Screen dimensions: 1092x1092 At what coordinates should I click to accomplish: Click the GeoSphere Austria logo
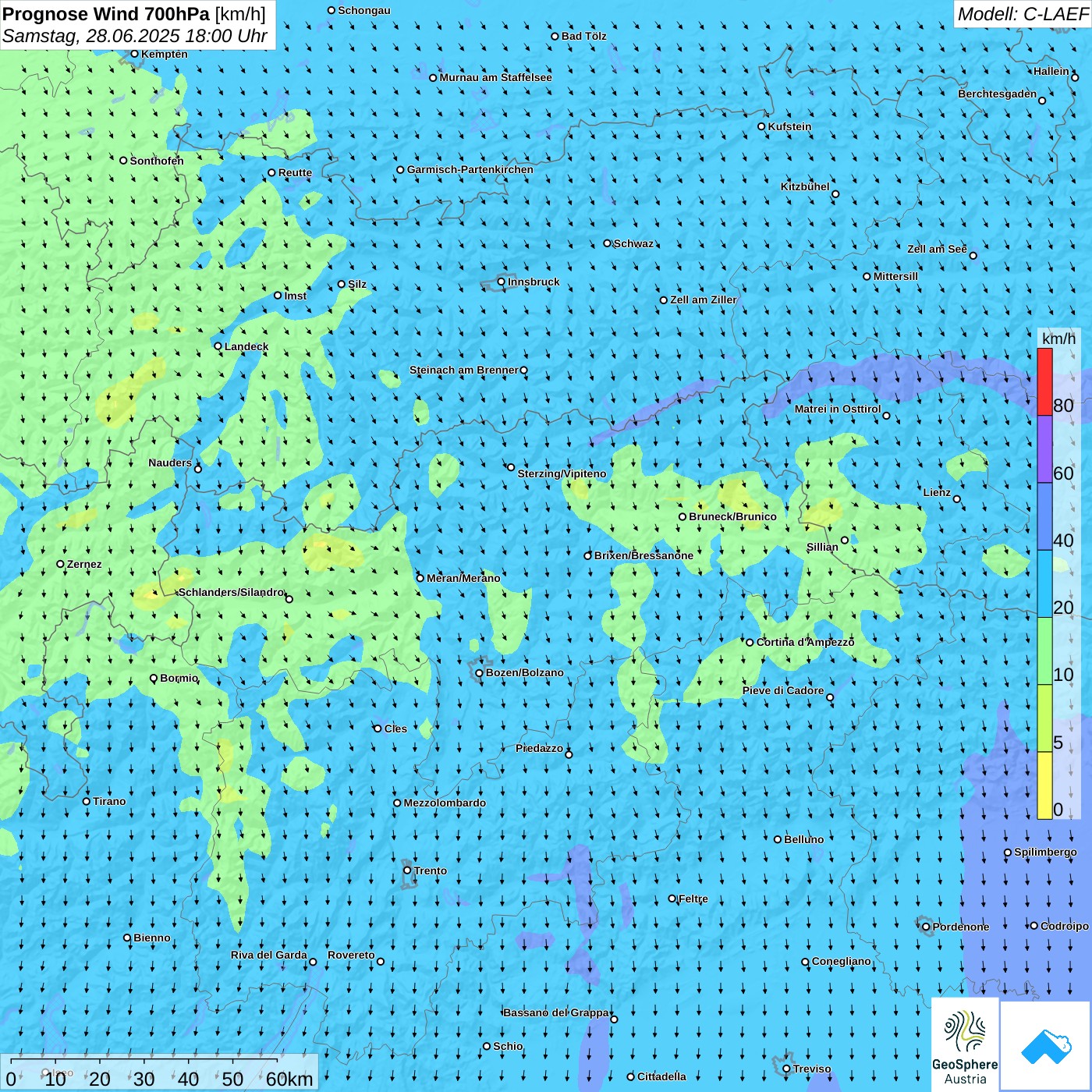(965, 1045)
